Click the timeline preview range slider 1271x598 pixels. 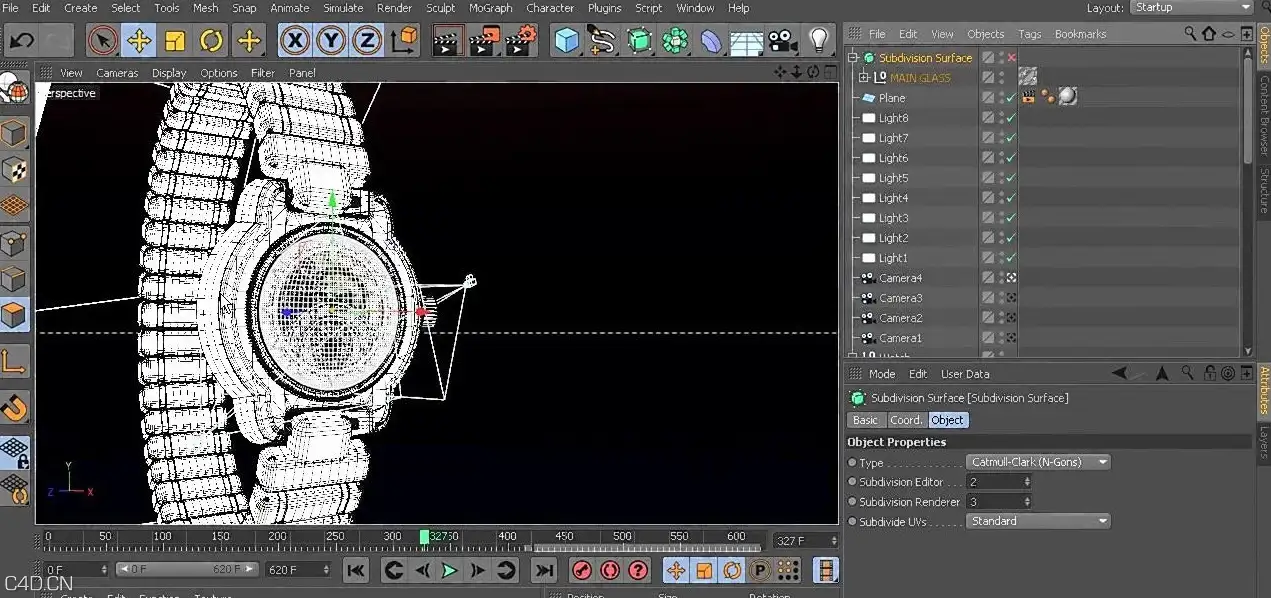(x=188, y=570)
